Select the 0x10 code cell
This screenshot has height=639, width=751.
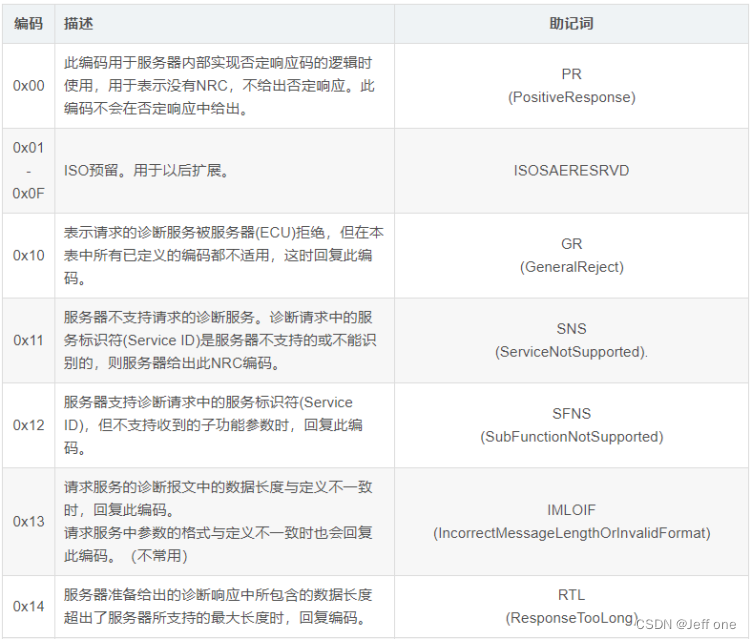tap(28, 255)
